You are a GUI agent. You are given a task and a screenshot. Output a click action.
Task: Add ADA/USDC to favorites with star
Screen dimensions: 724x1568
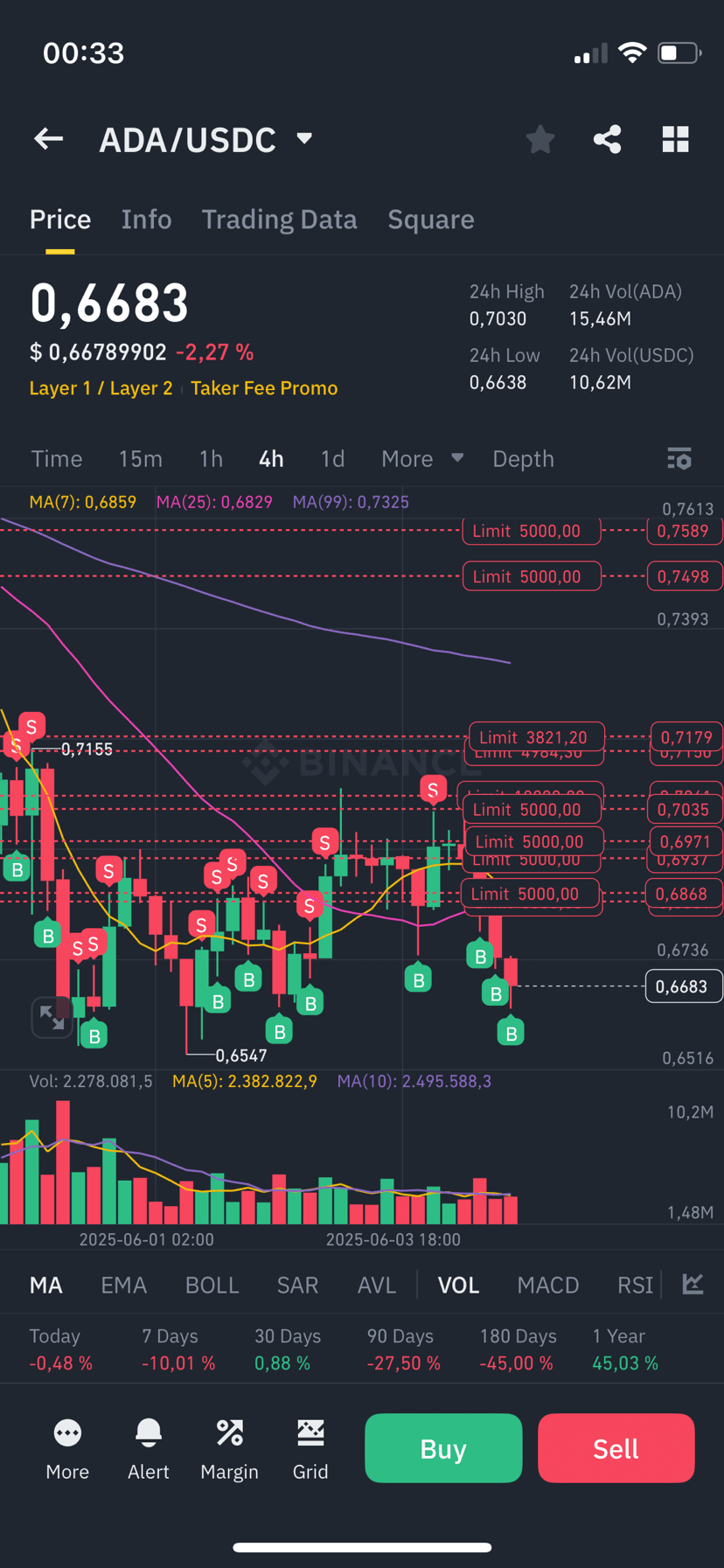(x=540, y=139)
